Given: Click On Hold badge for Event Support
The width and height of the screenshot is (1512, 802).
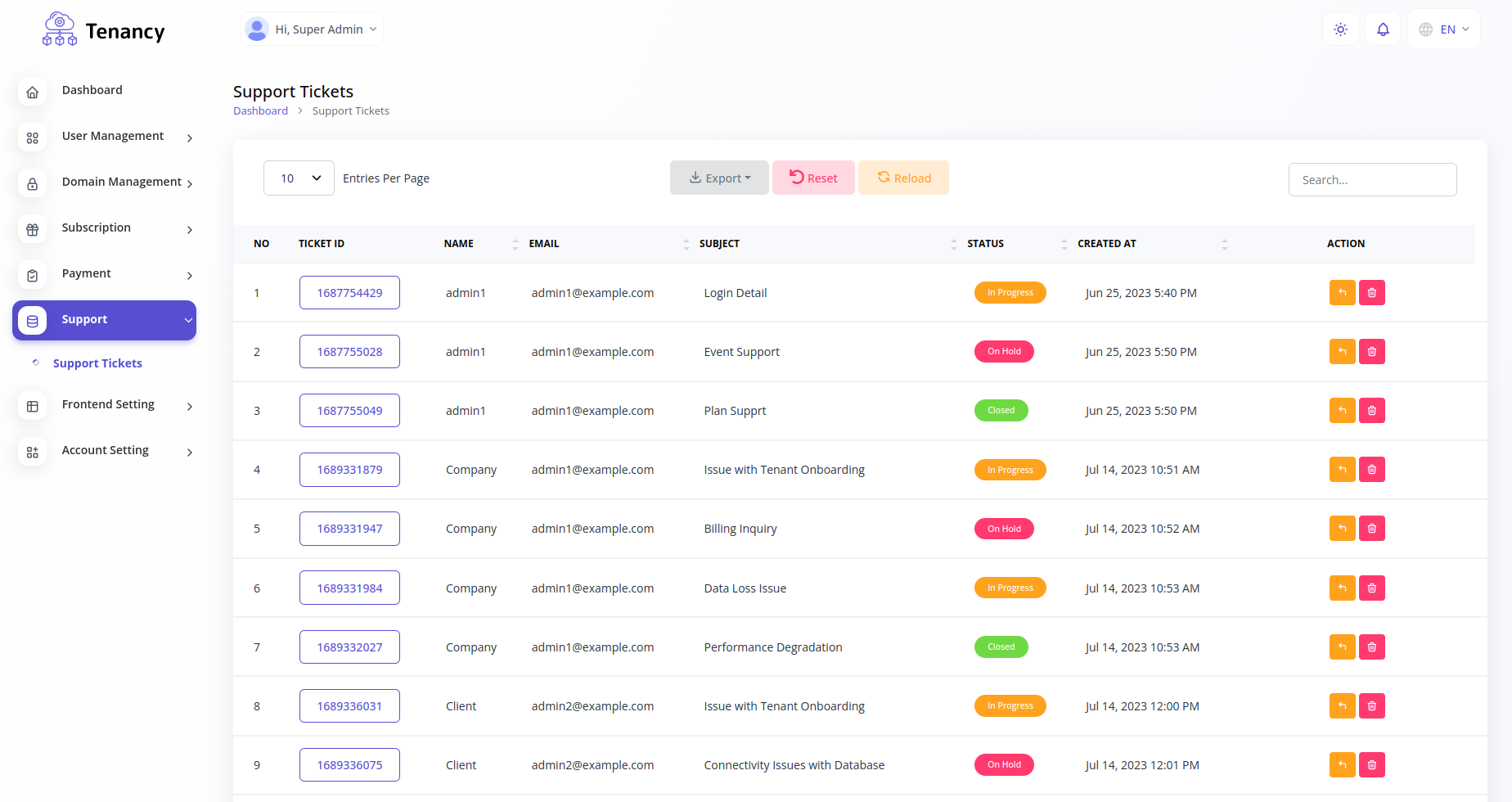Looking at the screenshot, I should coord(1004,351).
